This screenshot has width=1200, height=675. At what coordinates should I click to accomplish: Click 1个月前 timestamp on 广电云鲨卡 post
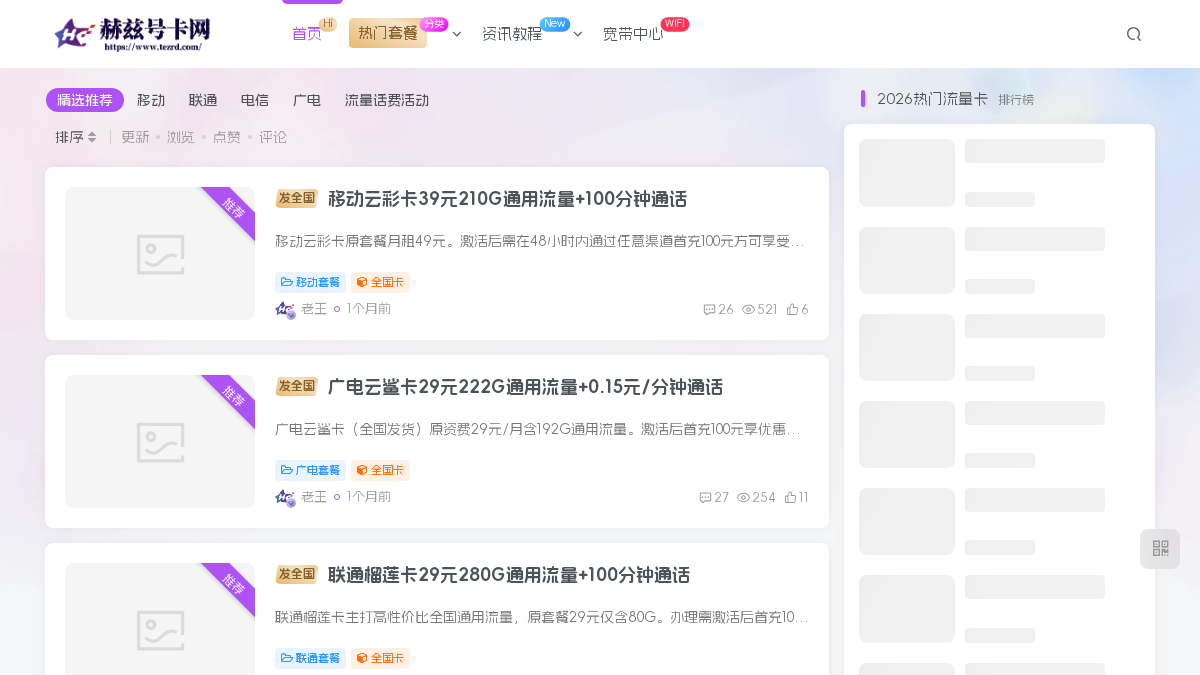pyautogui.click(x=369, y=497)
